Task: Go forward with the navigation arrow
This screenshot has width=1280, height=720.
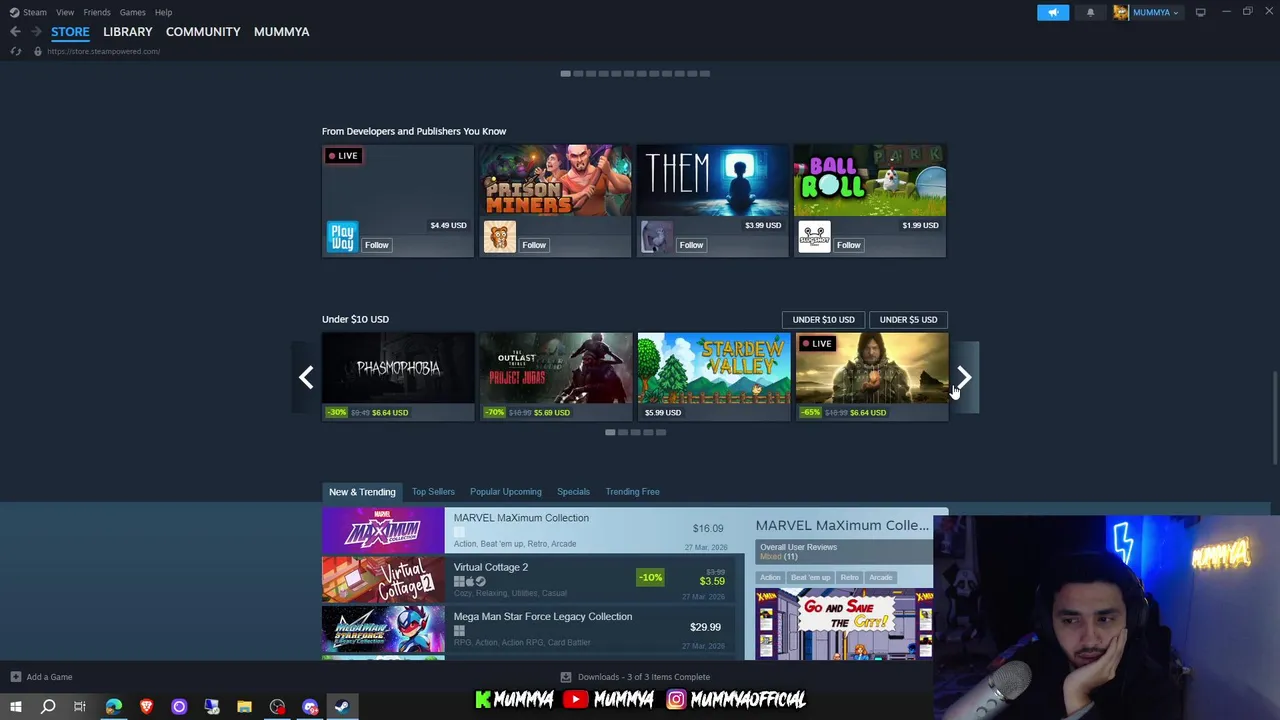Action: 36,32
